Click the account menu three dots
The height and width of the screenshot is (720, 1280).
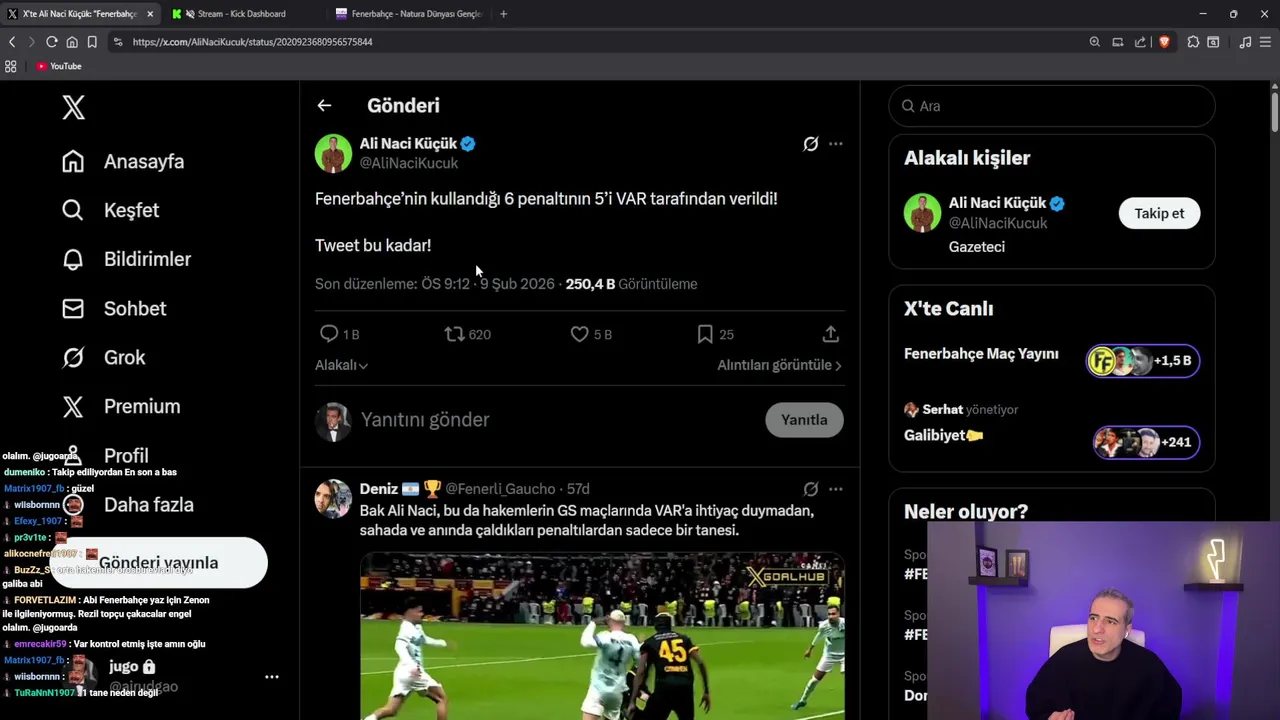(271, 677)
